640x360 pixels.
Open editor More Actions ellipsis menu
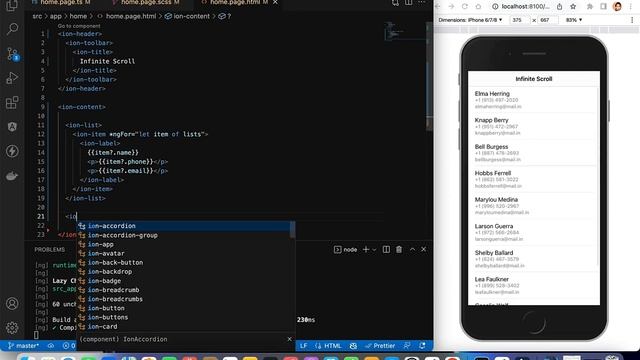[x=422, y=3]
